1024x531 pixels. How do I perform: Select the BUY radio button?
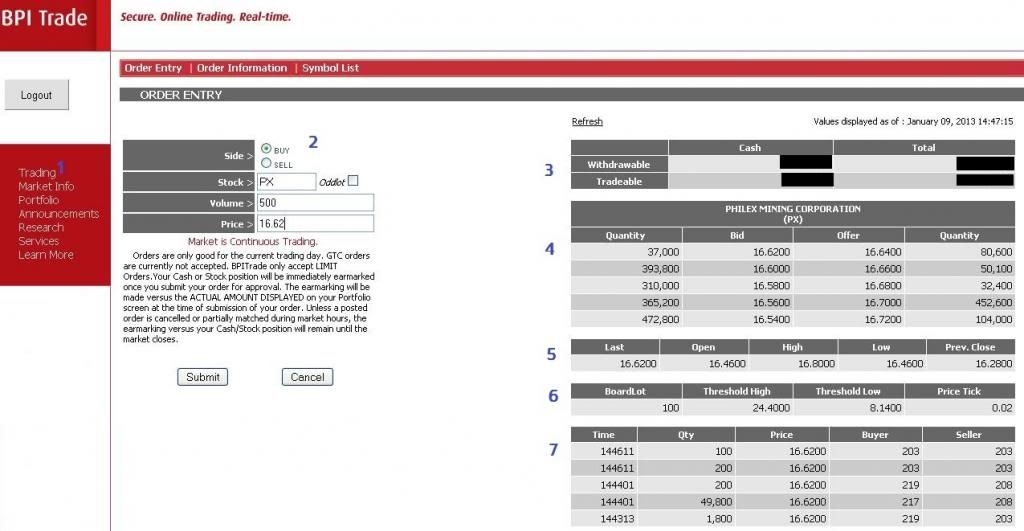click(x=266, y=149)
